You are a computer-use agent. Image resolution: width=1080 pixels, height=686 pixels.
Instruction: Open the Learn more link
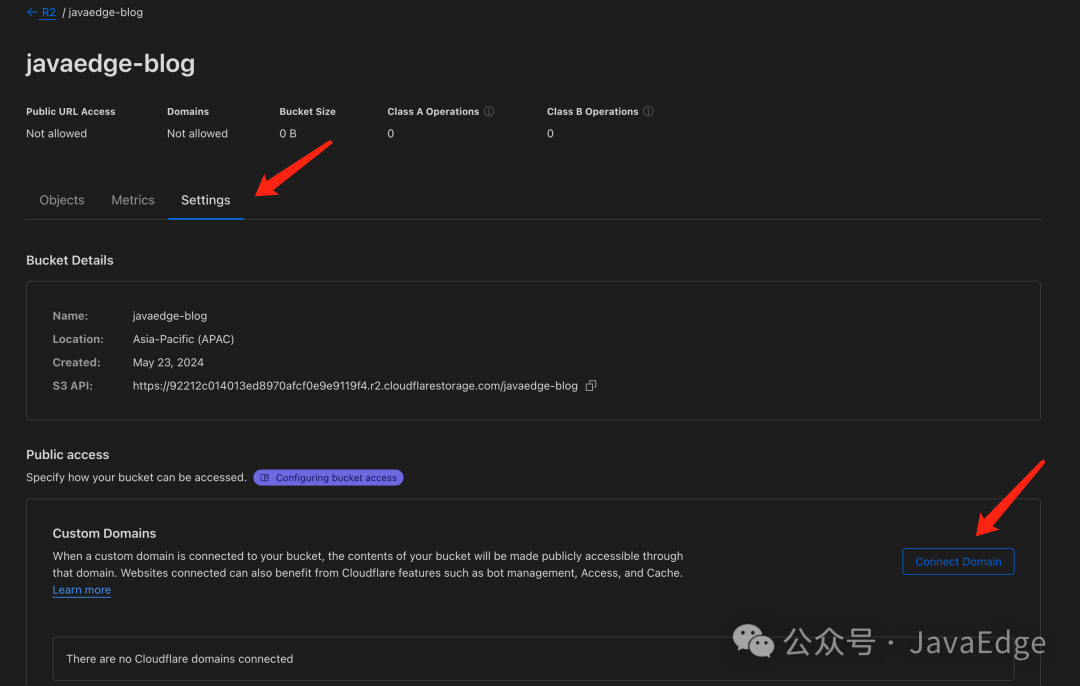point(82,590)
